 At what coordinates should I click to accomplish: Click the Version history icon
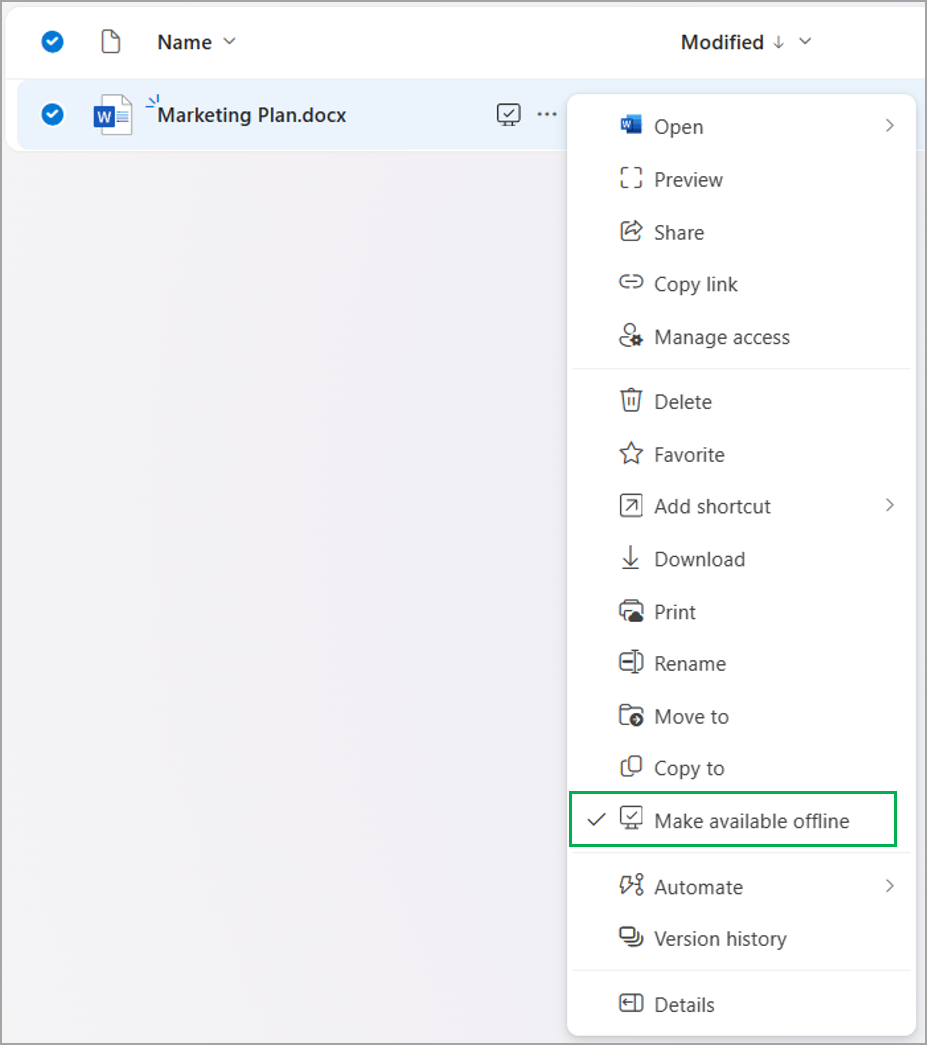[630, 937]
